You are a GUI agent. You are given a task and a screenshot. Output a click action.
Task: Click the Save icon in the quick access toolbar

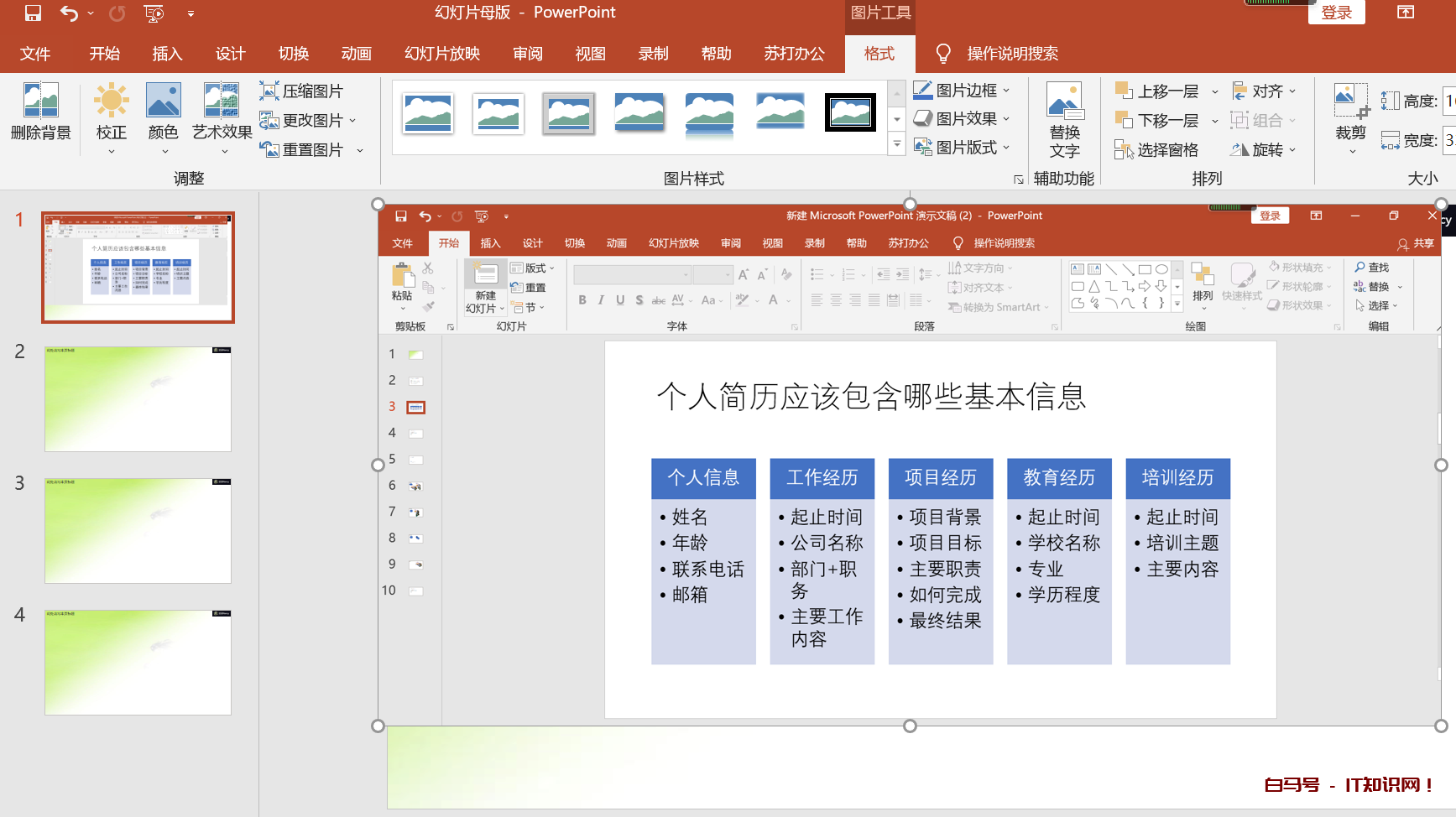(x=33, y=13)
